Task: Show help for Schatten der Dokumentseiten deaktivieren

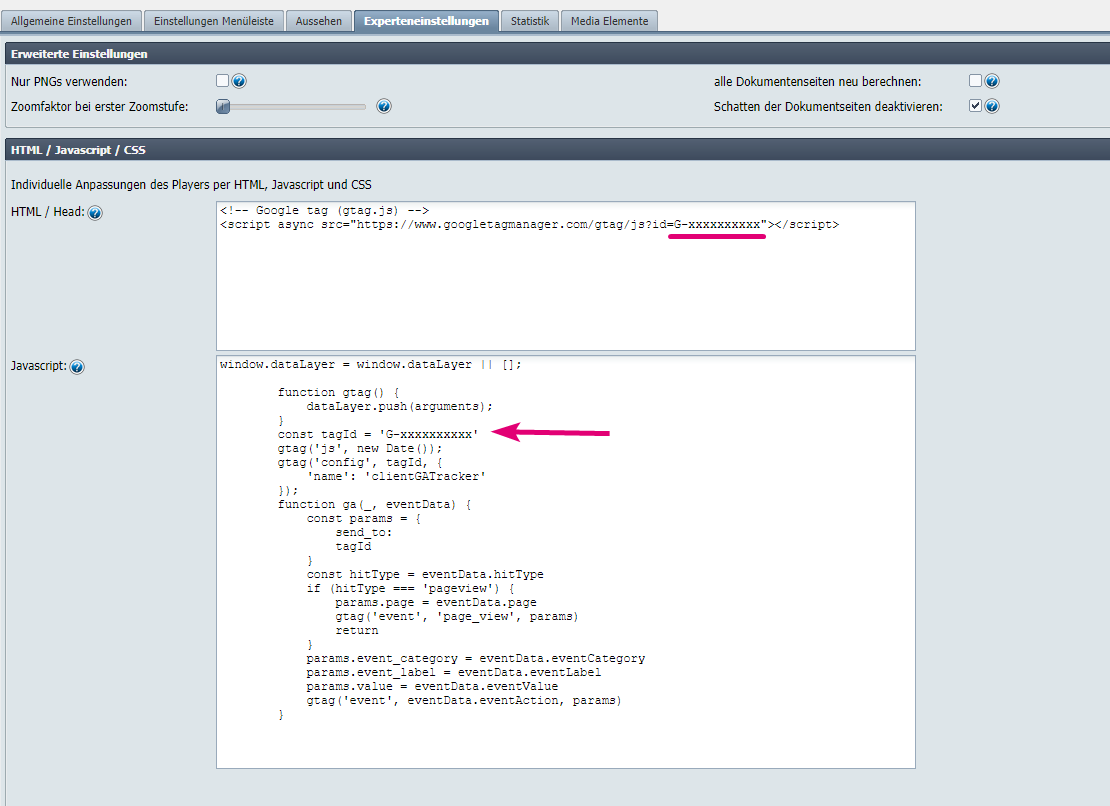Action: 992,106
